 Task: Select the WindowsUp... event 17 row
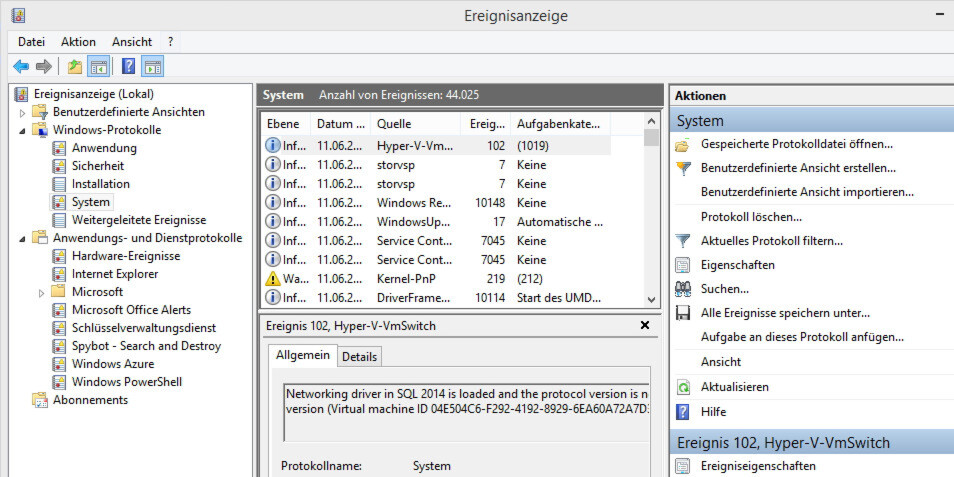click(436, 221)
